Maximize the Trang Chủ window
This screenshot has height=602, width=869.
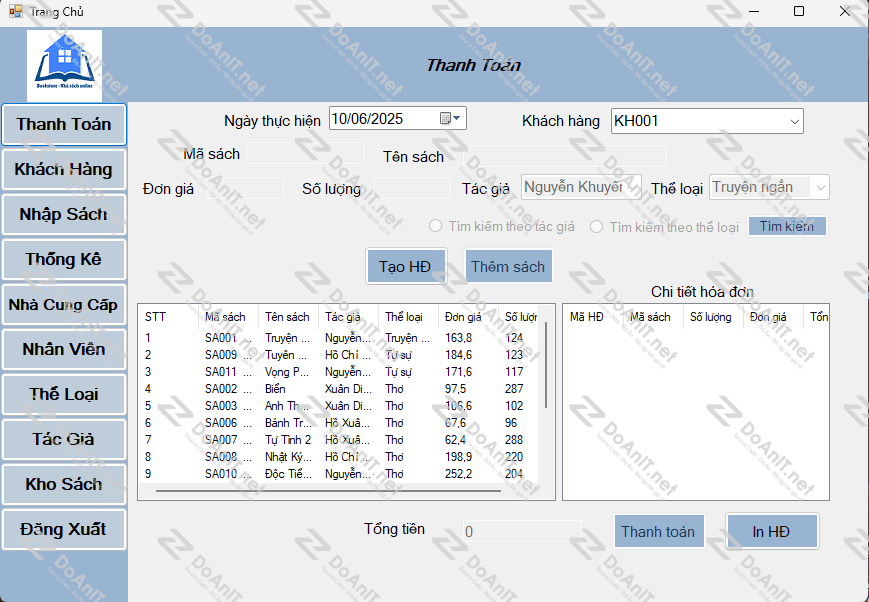(x=798, y=11)
